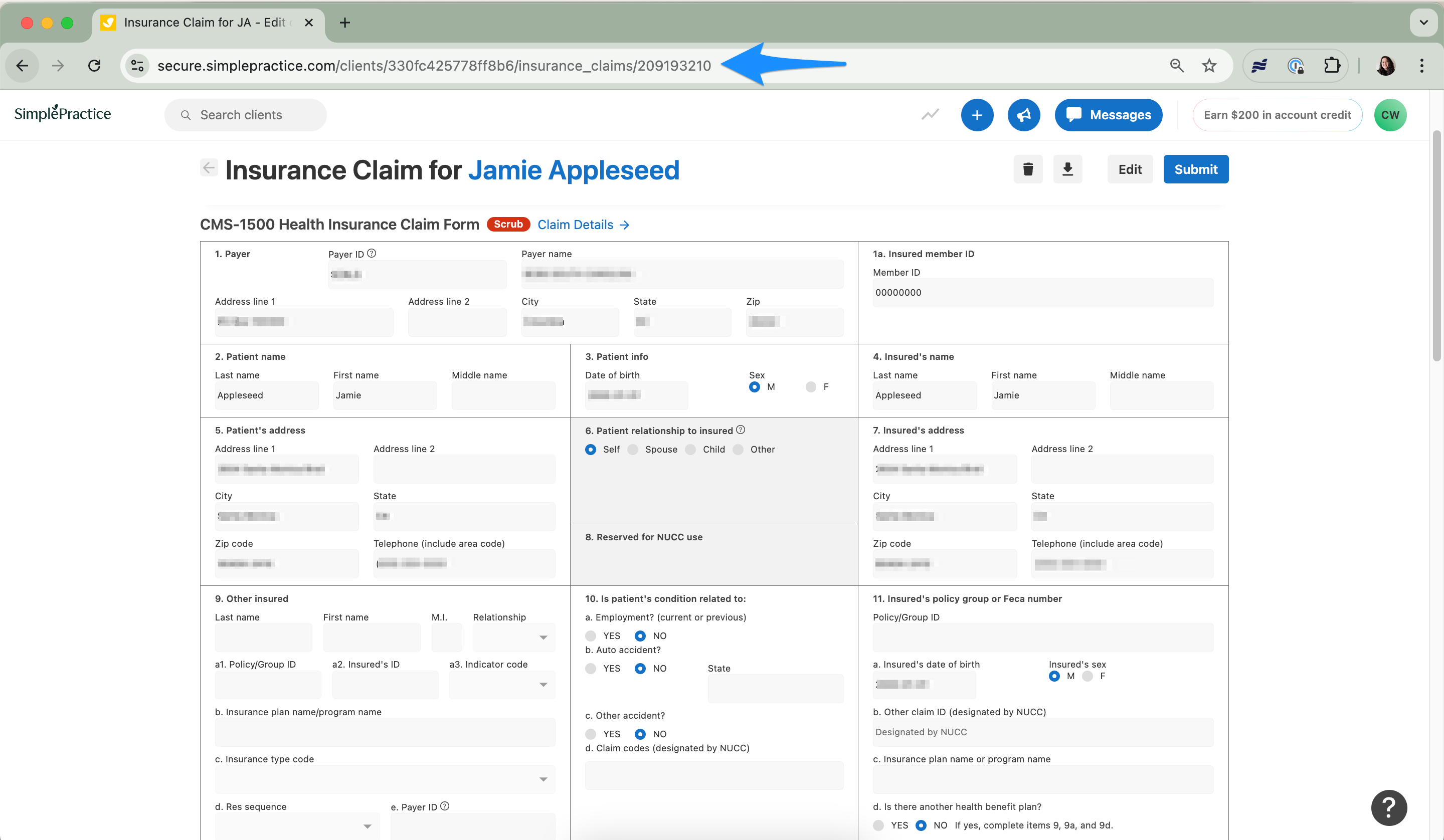
Task: Open Res sequence dropdown
Action: [297, 825]
